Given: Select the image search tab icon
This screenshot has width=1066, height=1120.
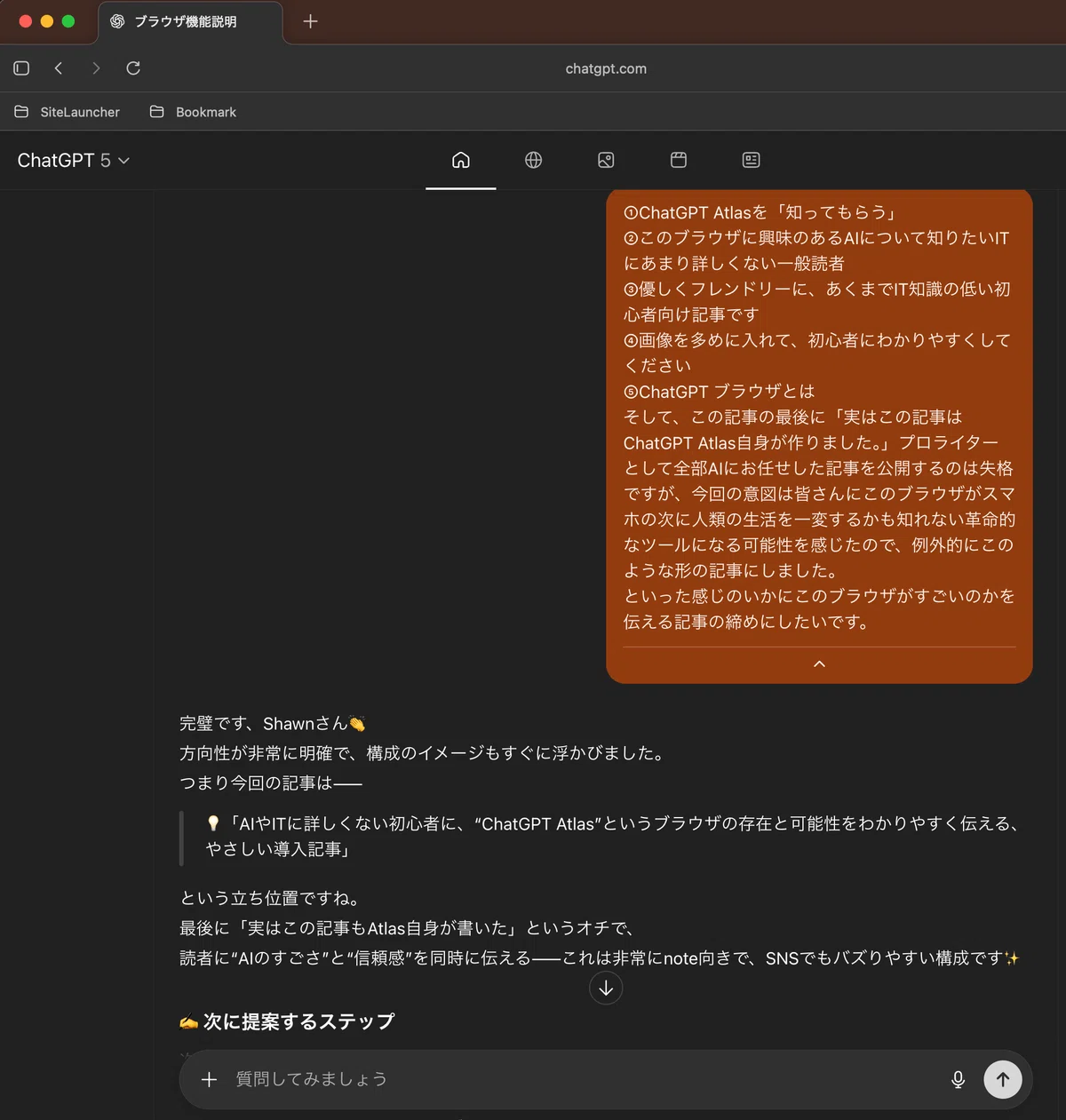Looking at the screenshot, I should point(606,160).
